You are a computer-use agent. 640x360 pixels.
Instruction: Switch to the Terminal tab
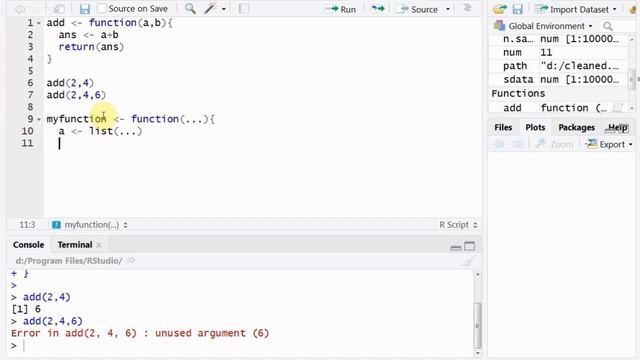[x=75, y=245]
